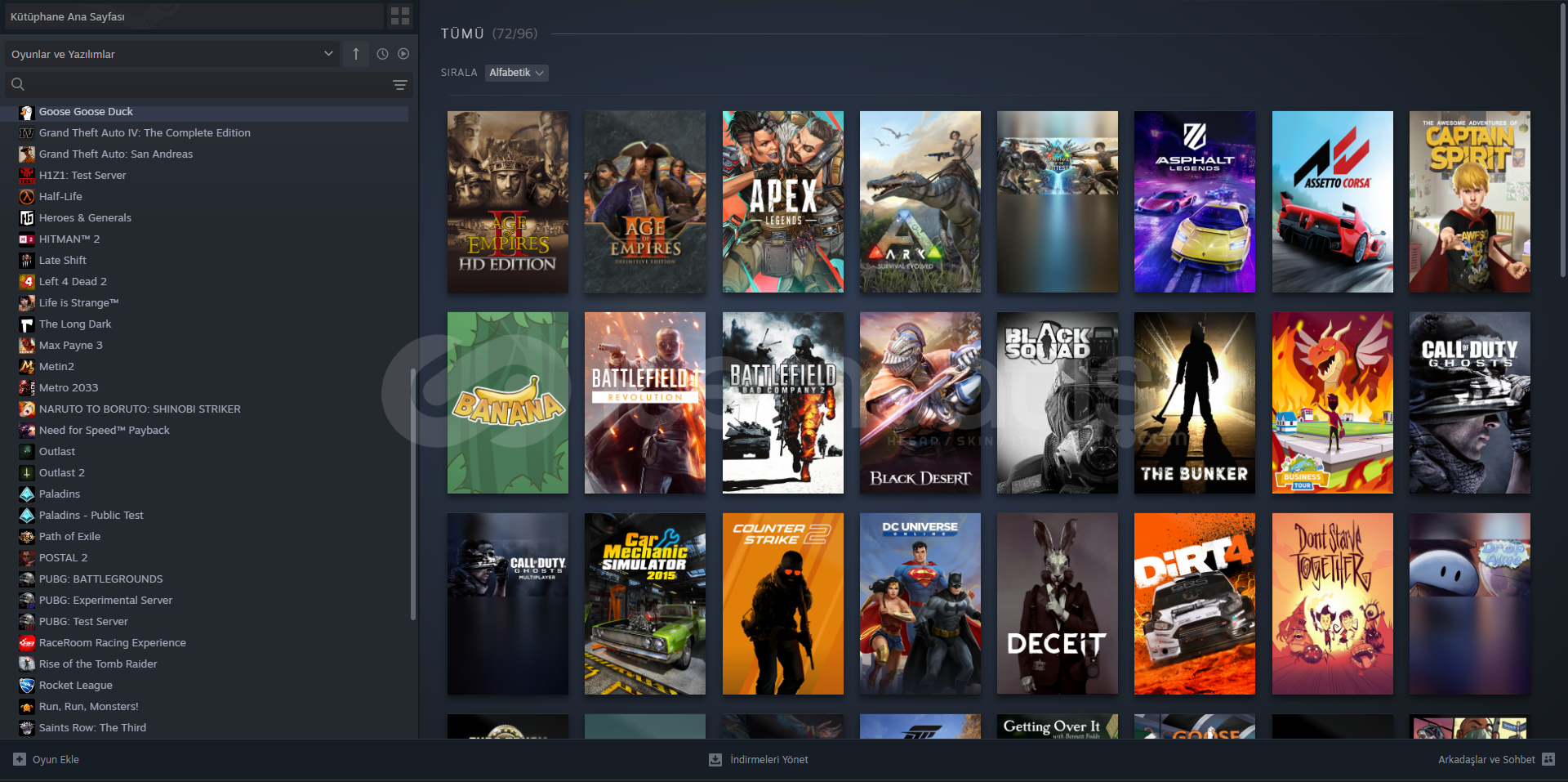This screenshot has width=1568, height=782.
Task: Open ARK Survival Evolved cover
Action: [x=920, y=202]
